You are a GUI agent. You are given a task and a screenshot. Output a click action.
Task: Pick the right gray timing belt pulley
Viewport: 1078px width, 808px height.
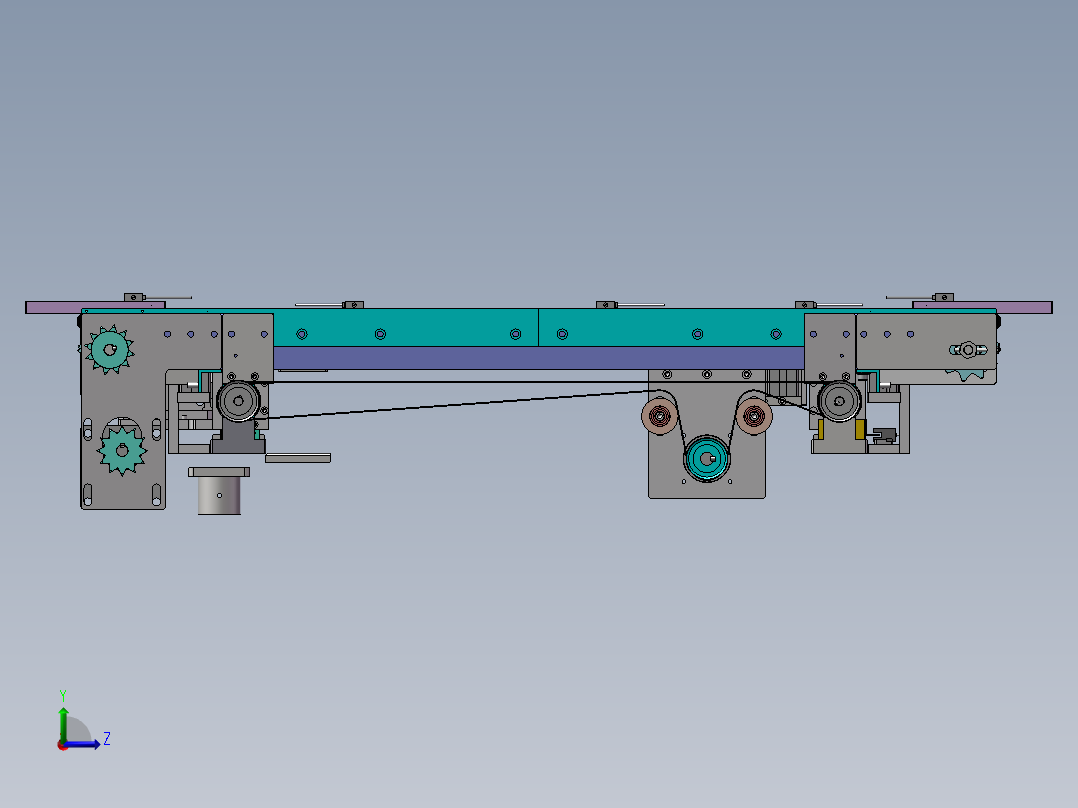839,400
